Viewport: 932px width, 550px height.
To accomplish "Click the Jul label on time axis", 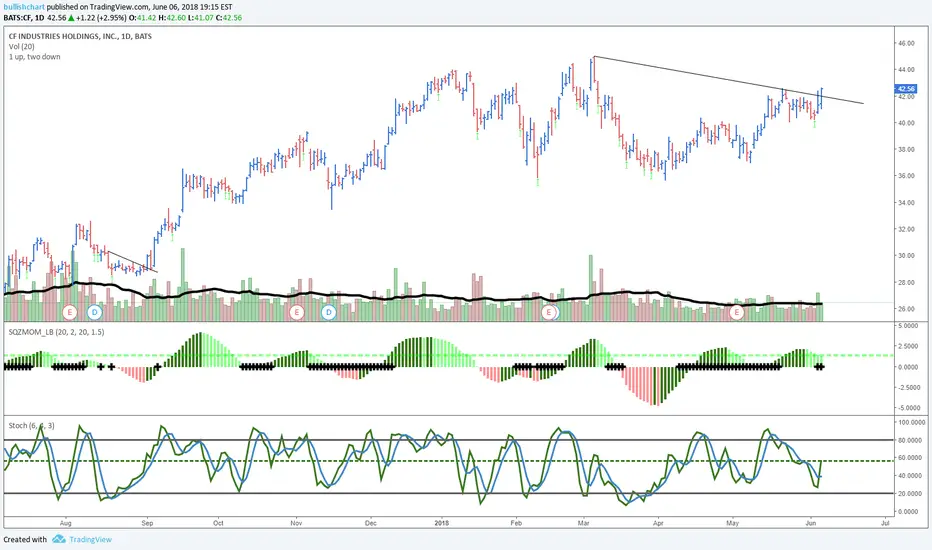I will (x=885, y=523).
